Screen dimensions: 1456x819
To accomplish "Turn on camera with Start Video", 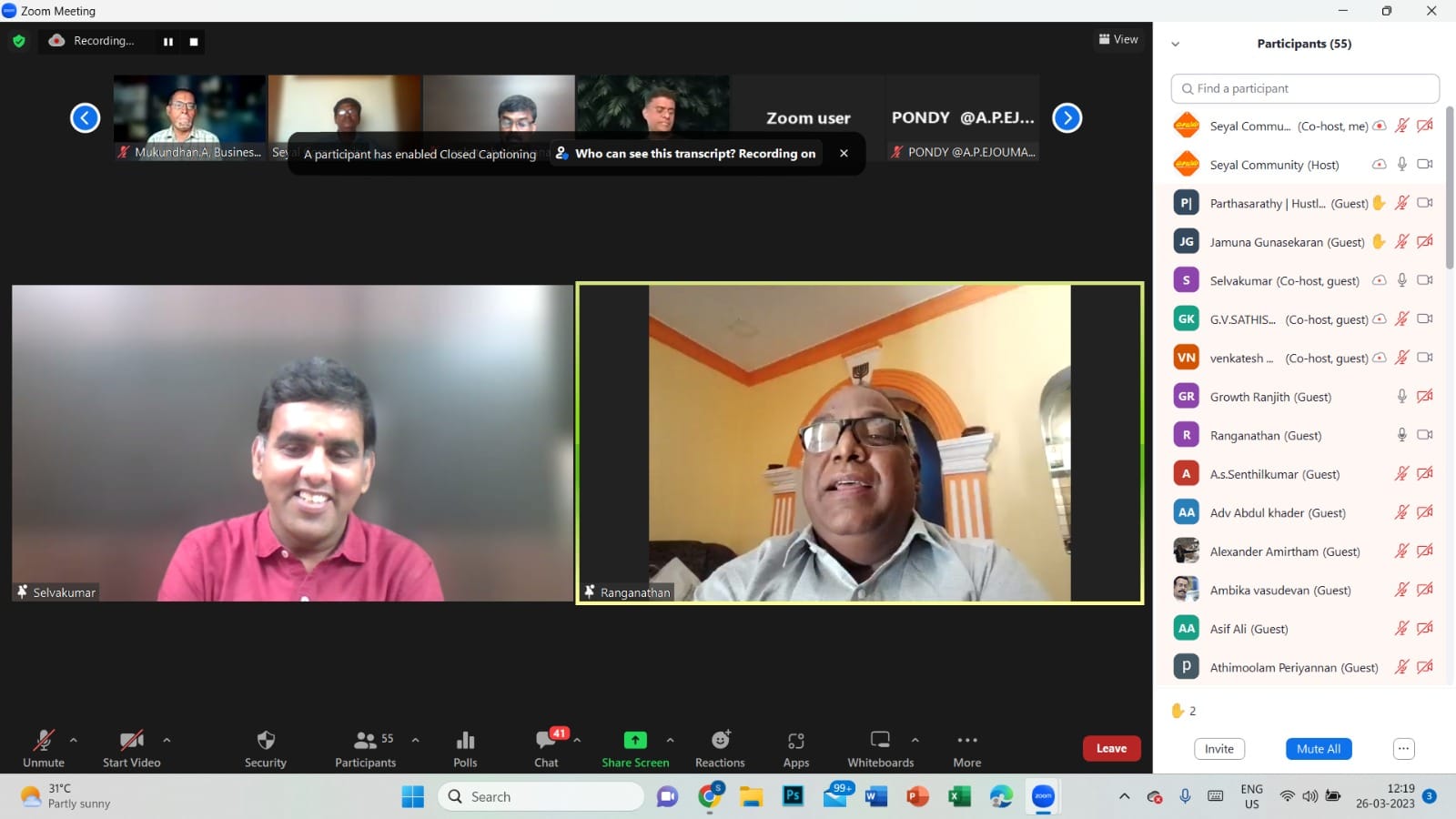I will pyautogui.click(x=132, y=741).
